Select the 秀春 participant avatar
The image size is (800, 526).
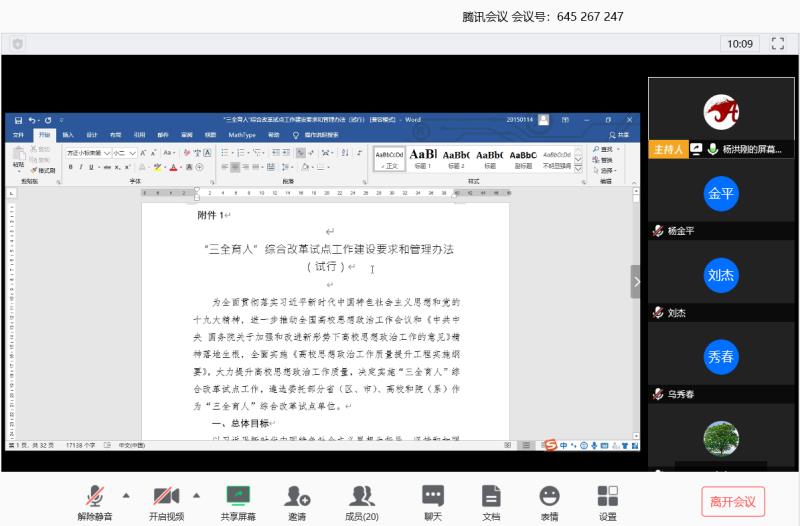[x=720, y=357]
